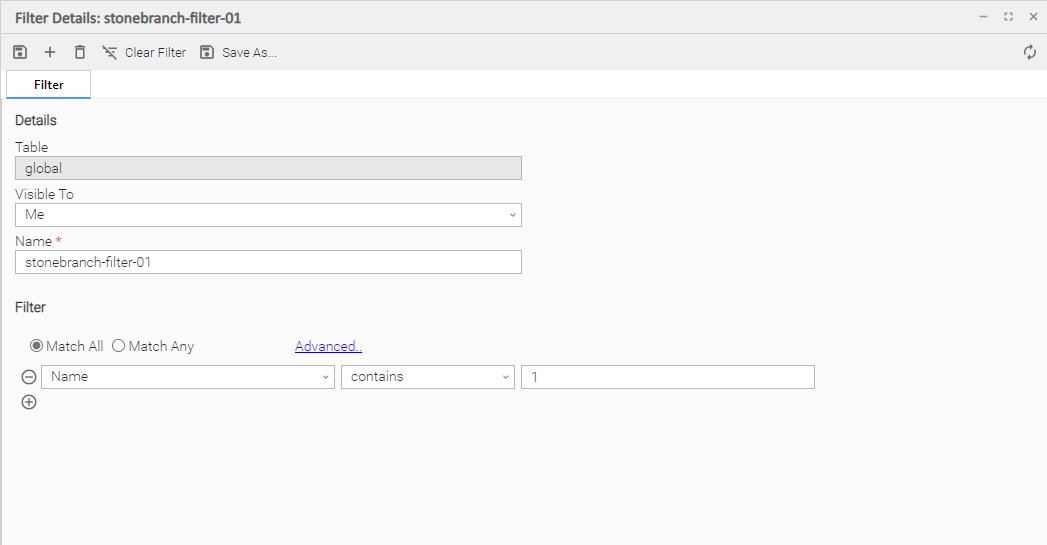1047x545 pixels.
Task: Open the Visible To dropdown
Action: tap(268, 215)
